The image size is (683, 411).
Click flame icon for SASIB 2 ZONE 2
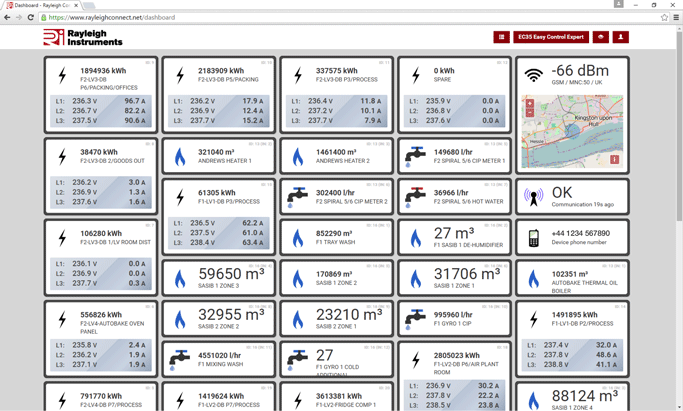(180, 320)
